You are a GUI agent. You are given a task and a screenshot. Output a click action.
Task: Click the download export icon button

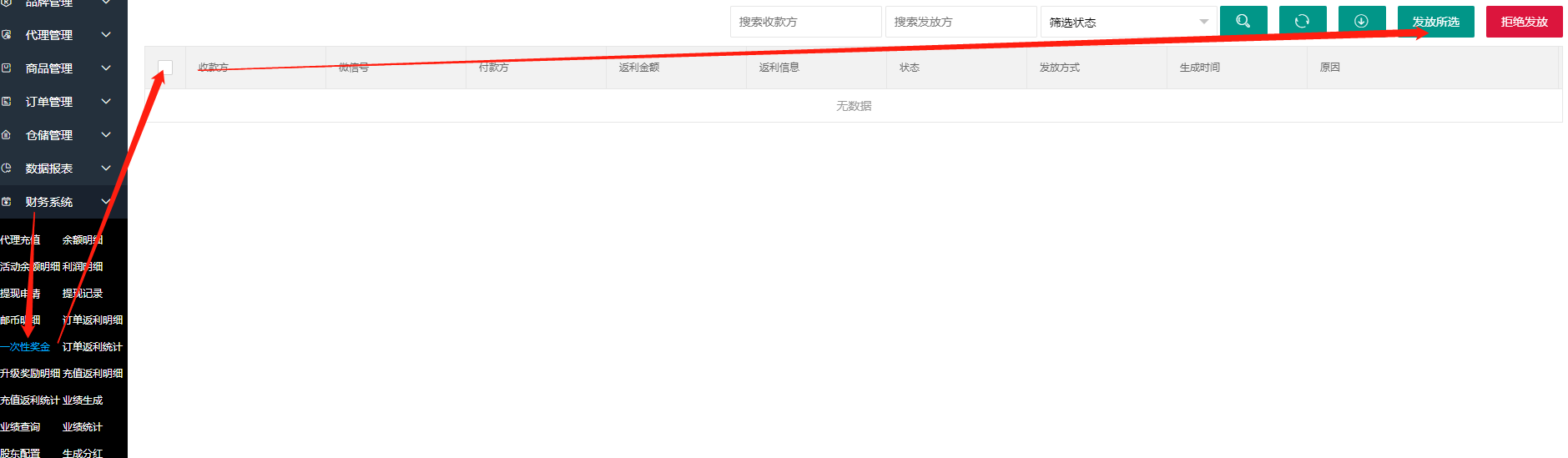[x=1361, y=22]
